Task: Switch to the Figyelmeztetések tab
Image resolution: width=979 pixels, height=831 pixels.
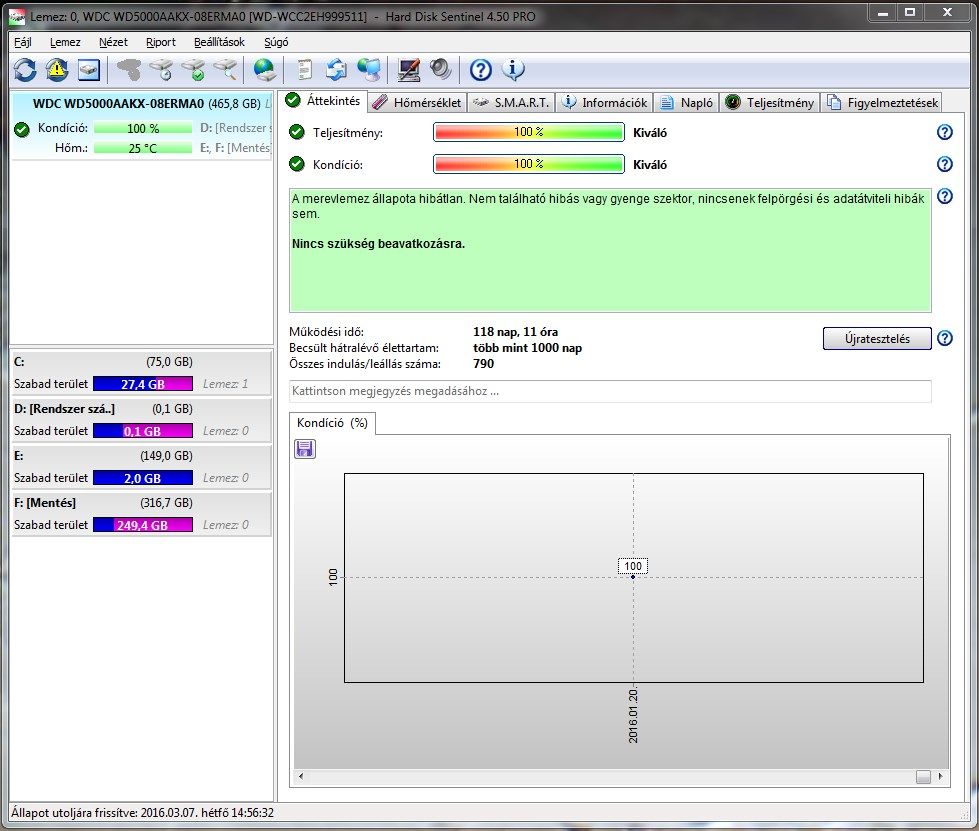Action: point(882,102)
